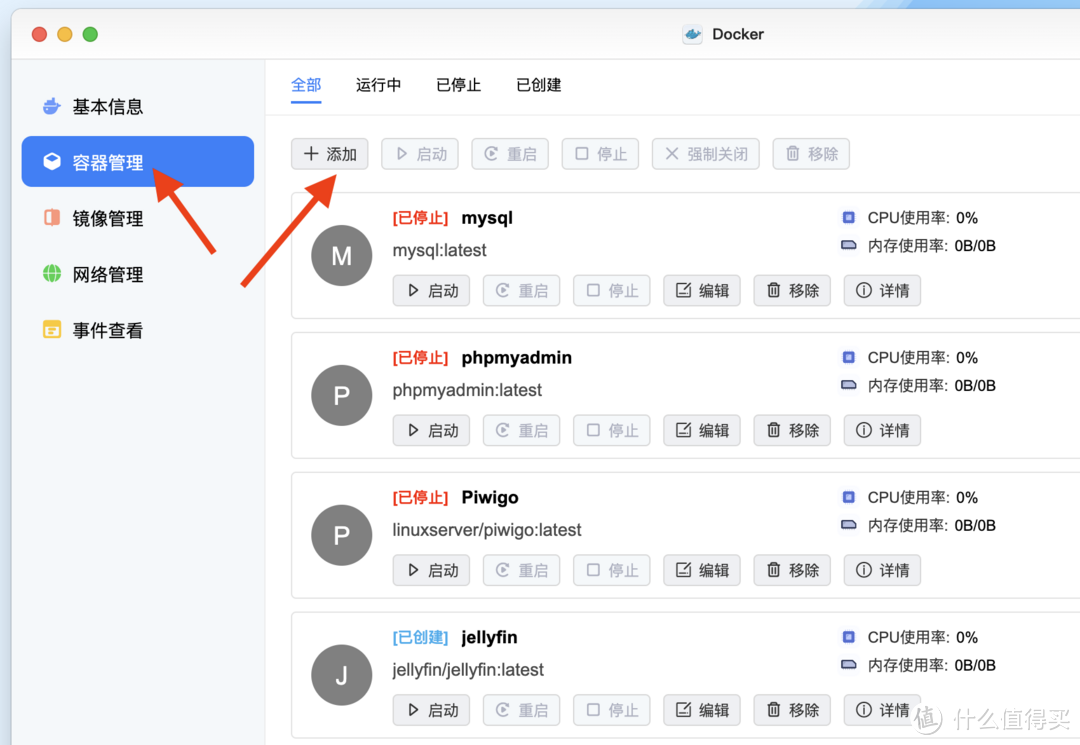Click the M avatar of mysql

[342, 255]
